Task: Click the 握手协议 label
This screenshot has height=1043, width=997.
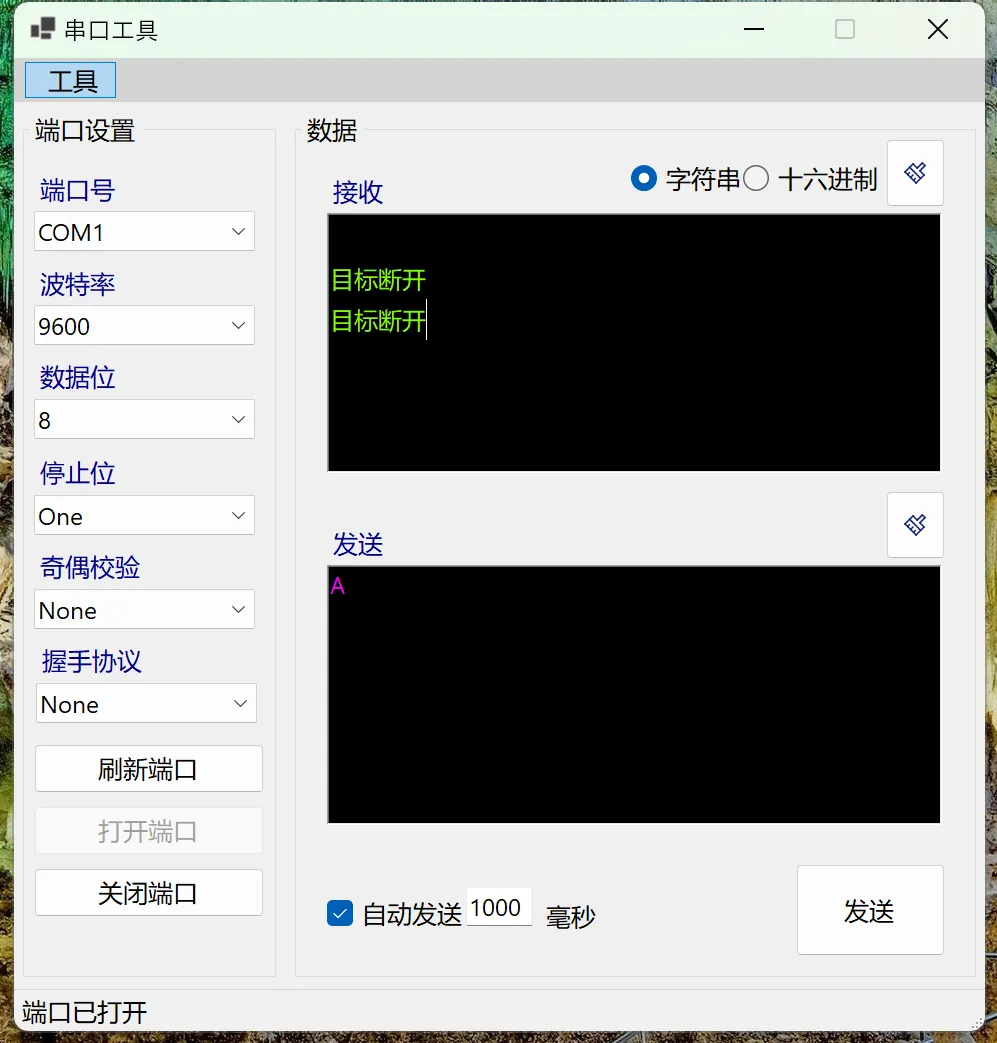Action: (91, 662)
